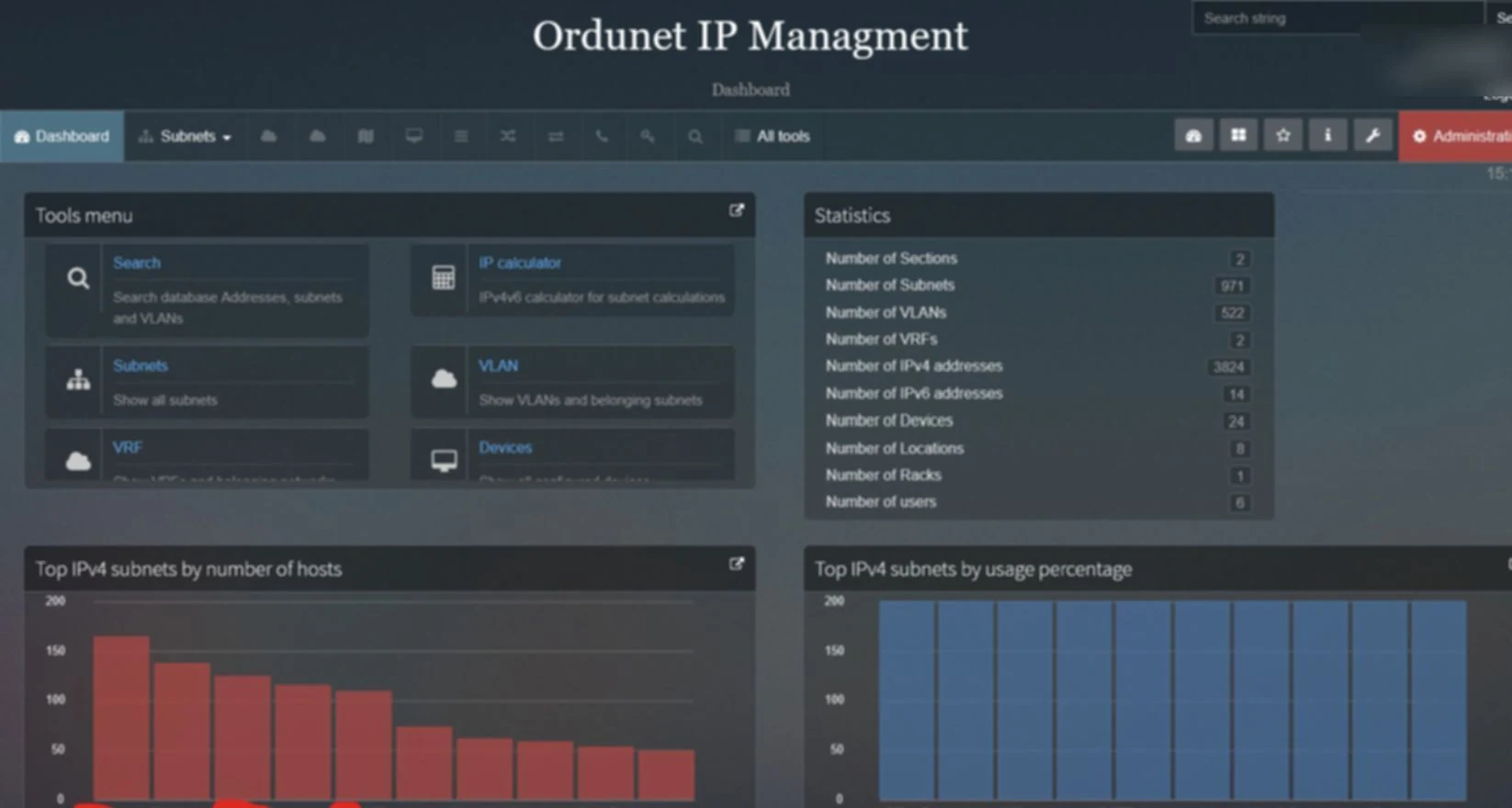Open the Devices link in Tools menu
Viewport: 1512px width, 808px height.
505,447
